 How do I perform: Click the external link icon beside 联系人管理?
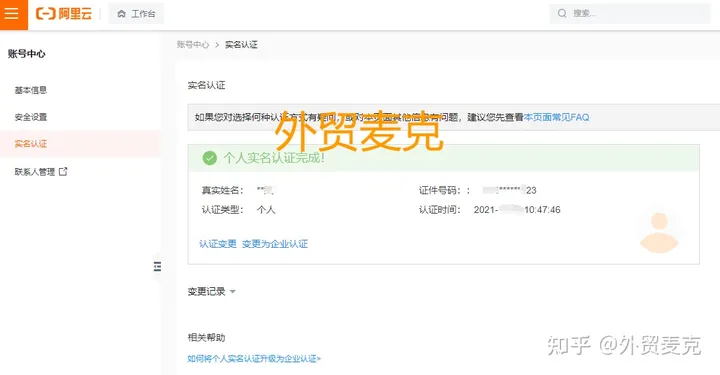(x=63, y=172)
